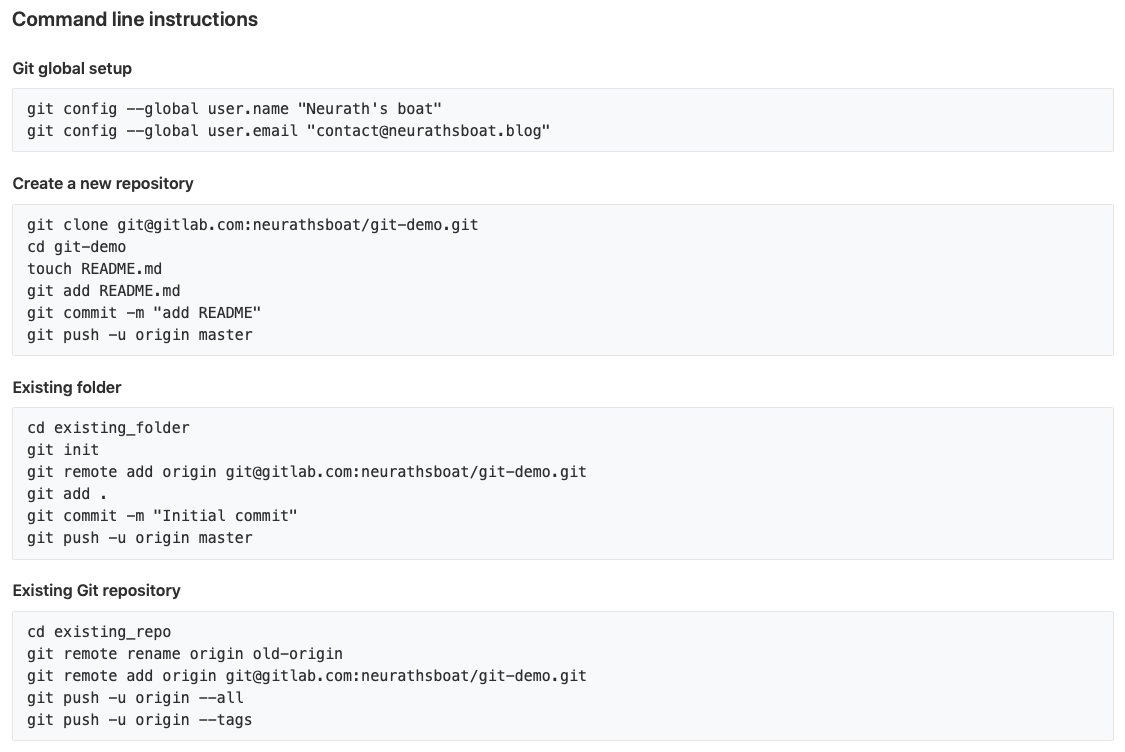The height and width of the screenshot is (752, 1125).
Task: Click push origin master under Create a new repository
Action: click(x=140, y=335)
